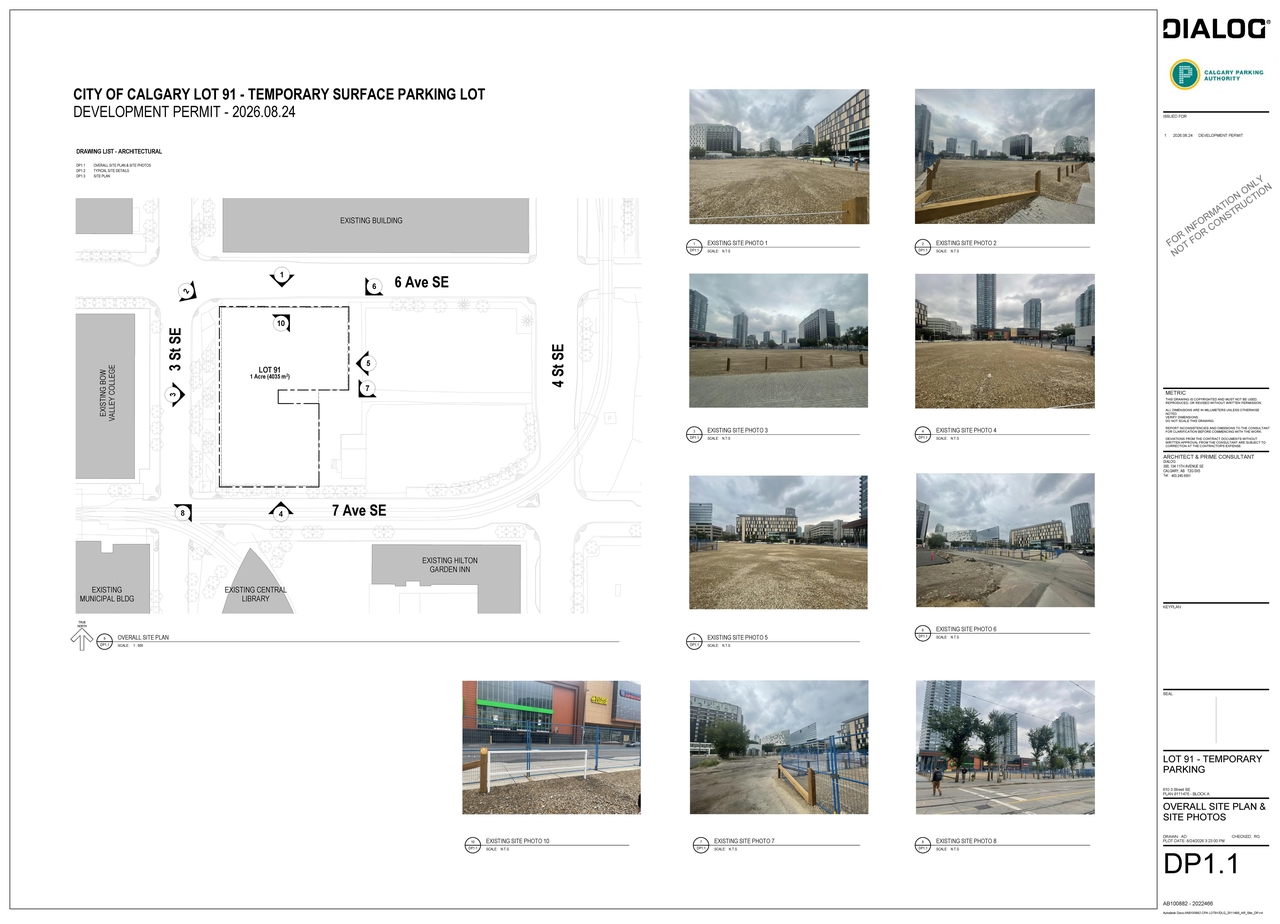1280x924 pixels.
Task: Click the 'EXISTING SITE PHOTO 10' caption
Action: click(x=517, y=841)
